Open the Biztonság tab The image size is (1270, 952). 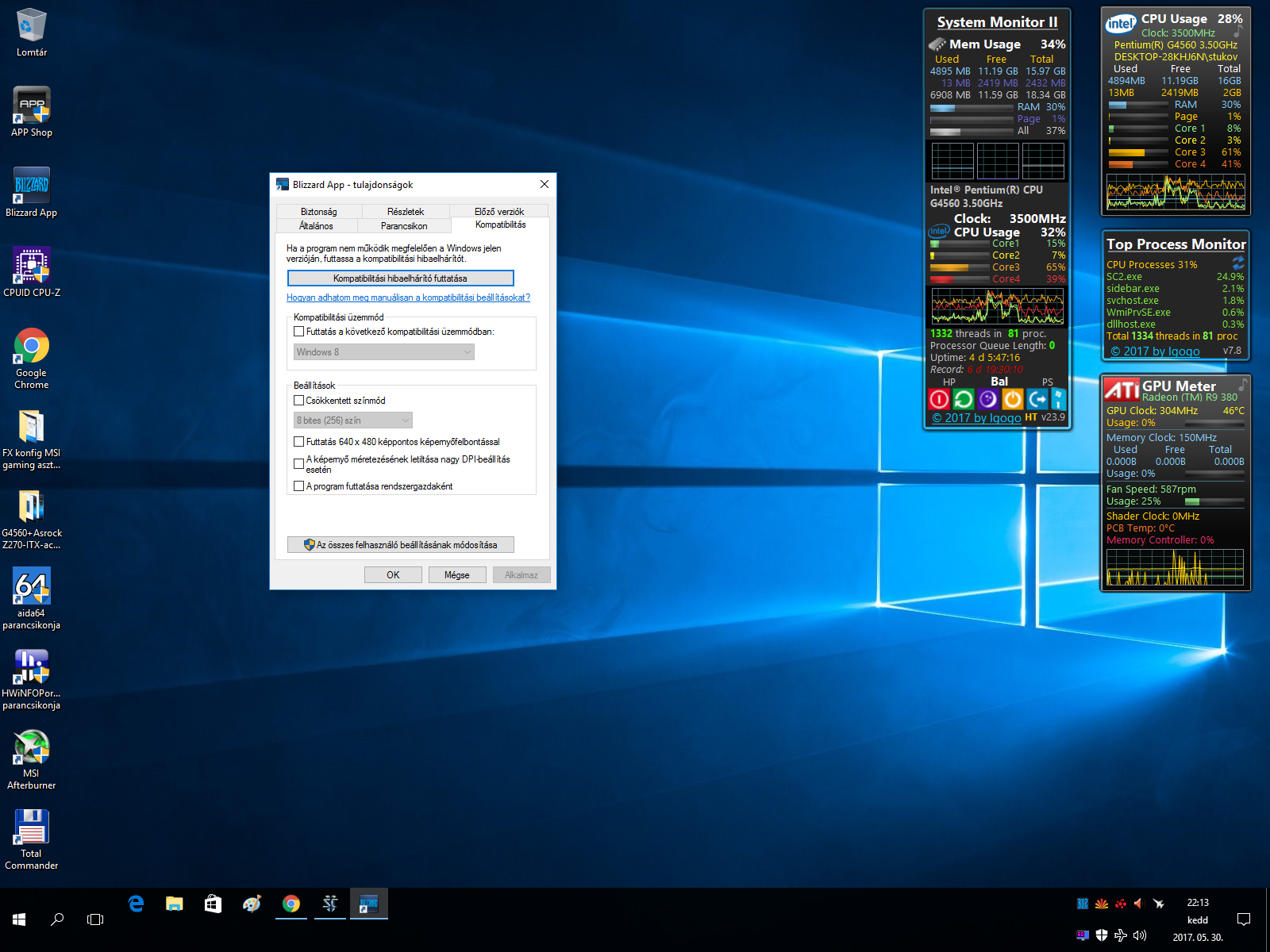(x=318, y=212)
